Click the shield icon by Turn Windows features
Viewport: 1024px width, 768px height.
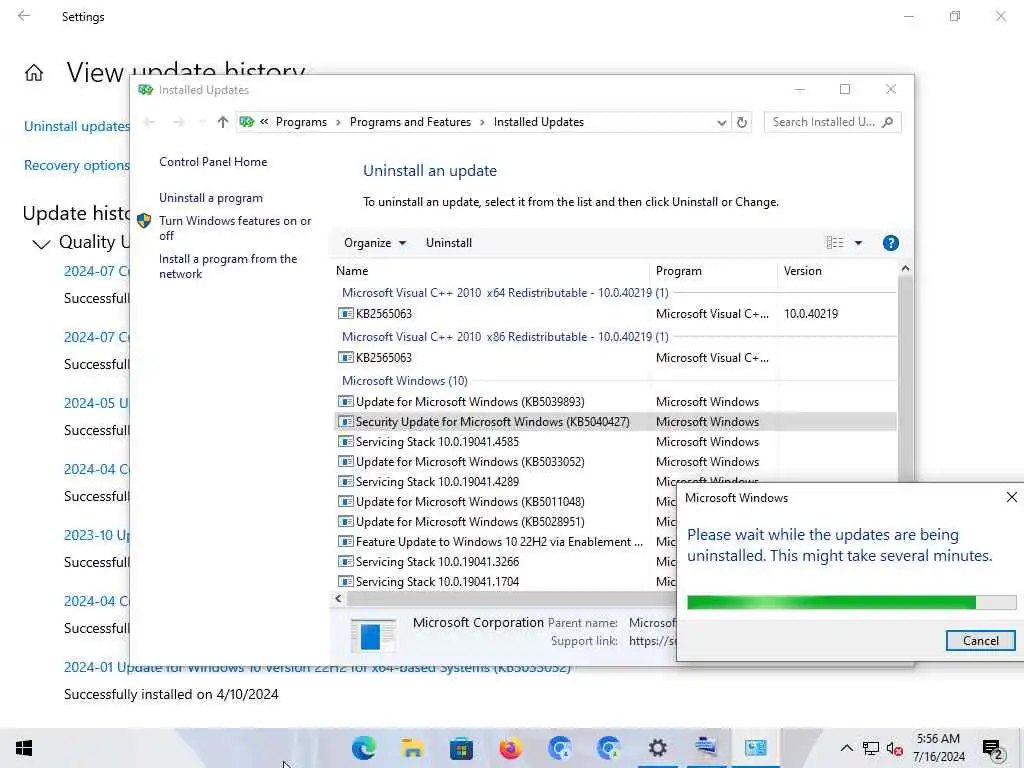144,221
